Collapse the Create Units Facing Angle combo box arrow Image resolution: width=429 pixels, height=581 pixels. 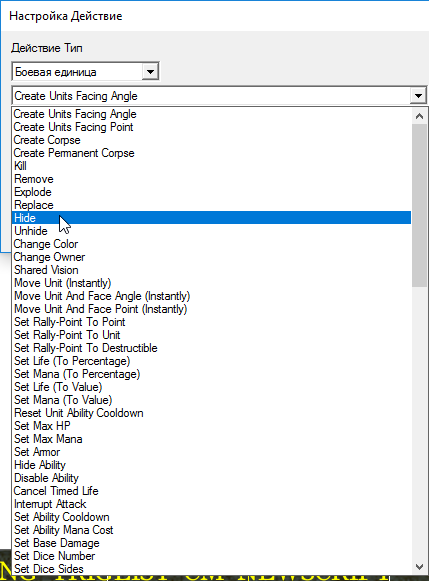(418, 96)
